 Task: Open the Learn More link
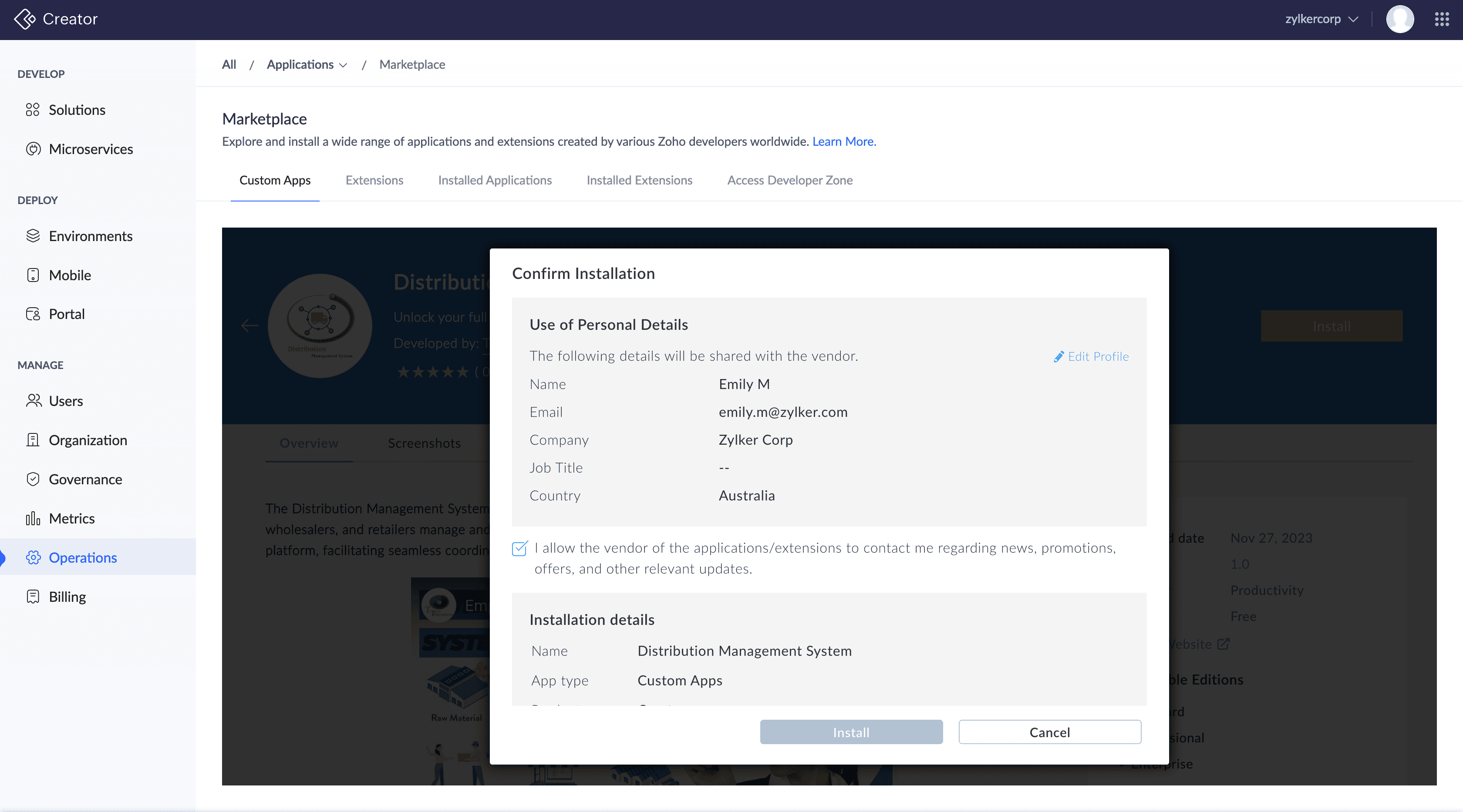(x=844, y=142)
